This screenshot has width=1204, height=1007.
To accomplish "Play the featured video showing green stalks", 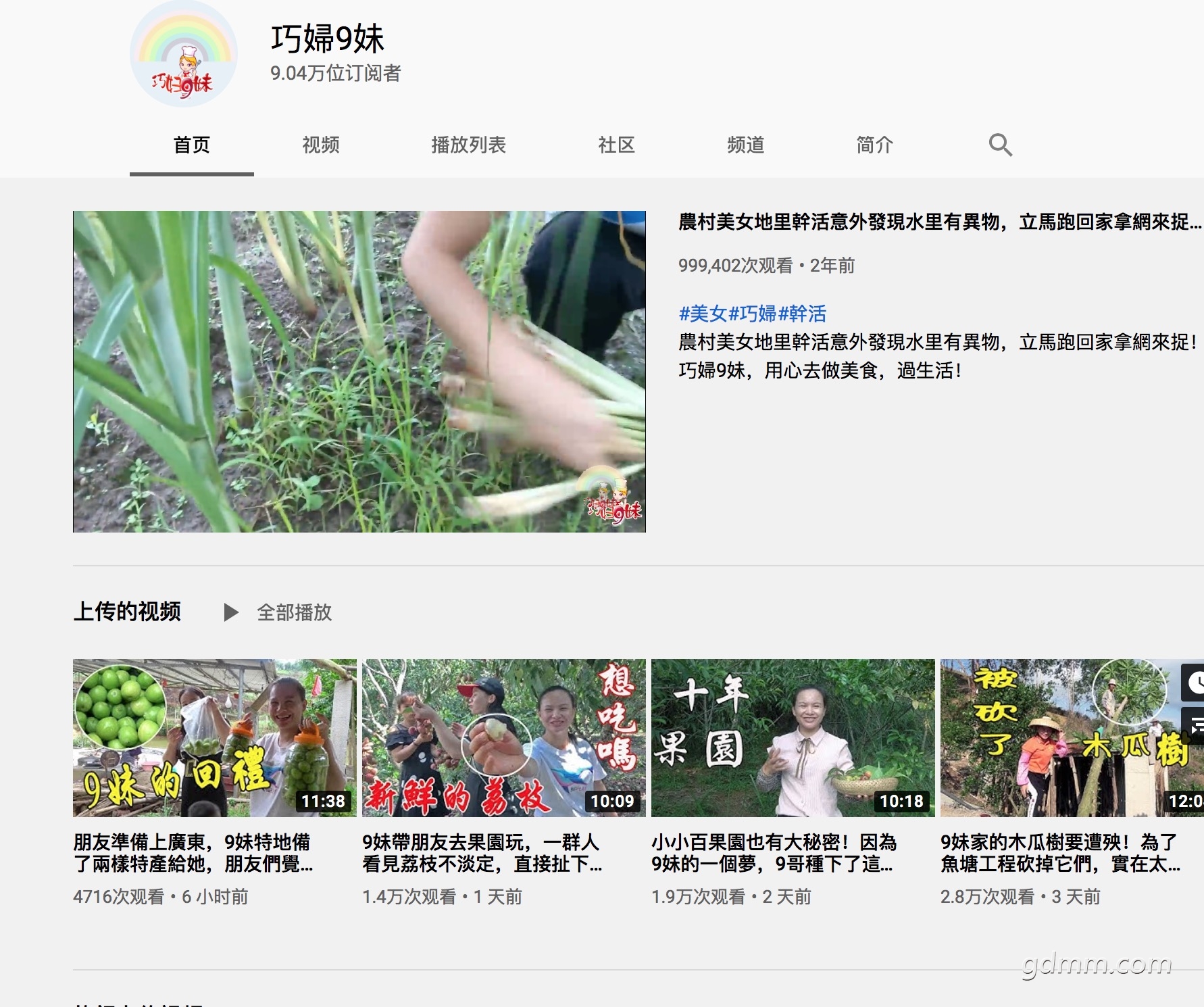I will (359, 371).
